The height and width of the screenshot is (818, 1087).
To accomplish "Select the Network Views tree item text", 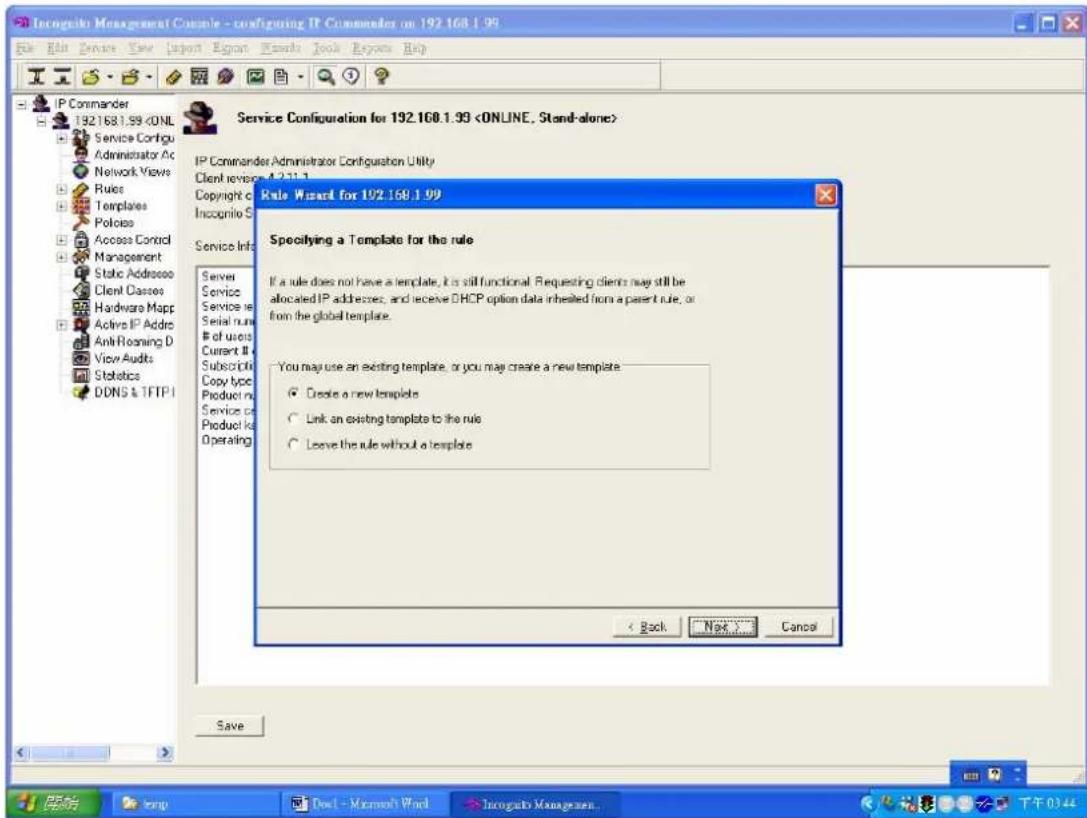I will tap(132, 171).
